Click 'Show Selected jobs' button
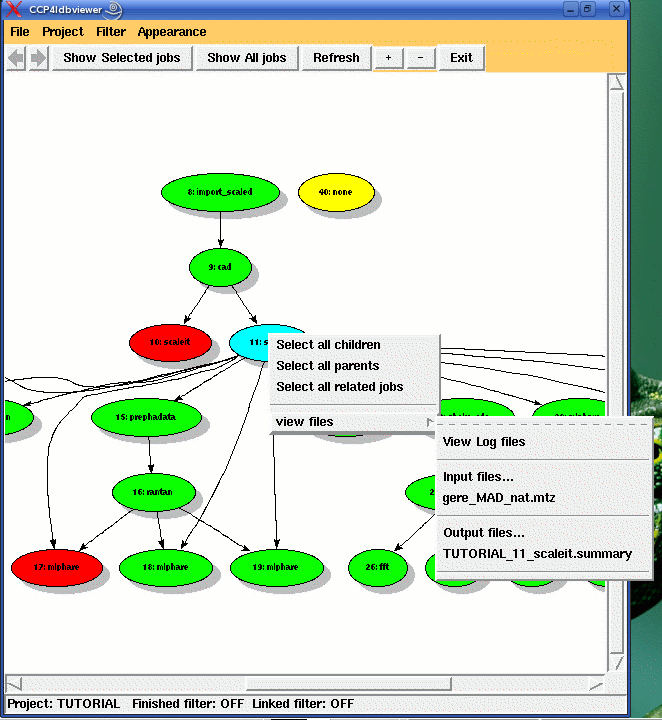Image resolution: width=662 pixels, height=720 pixels. 122,58
